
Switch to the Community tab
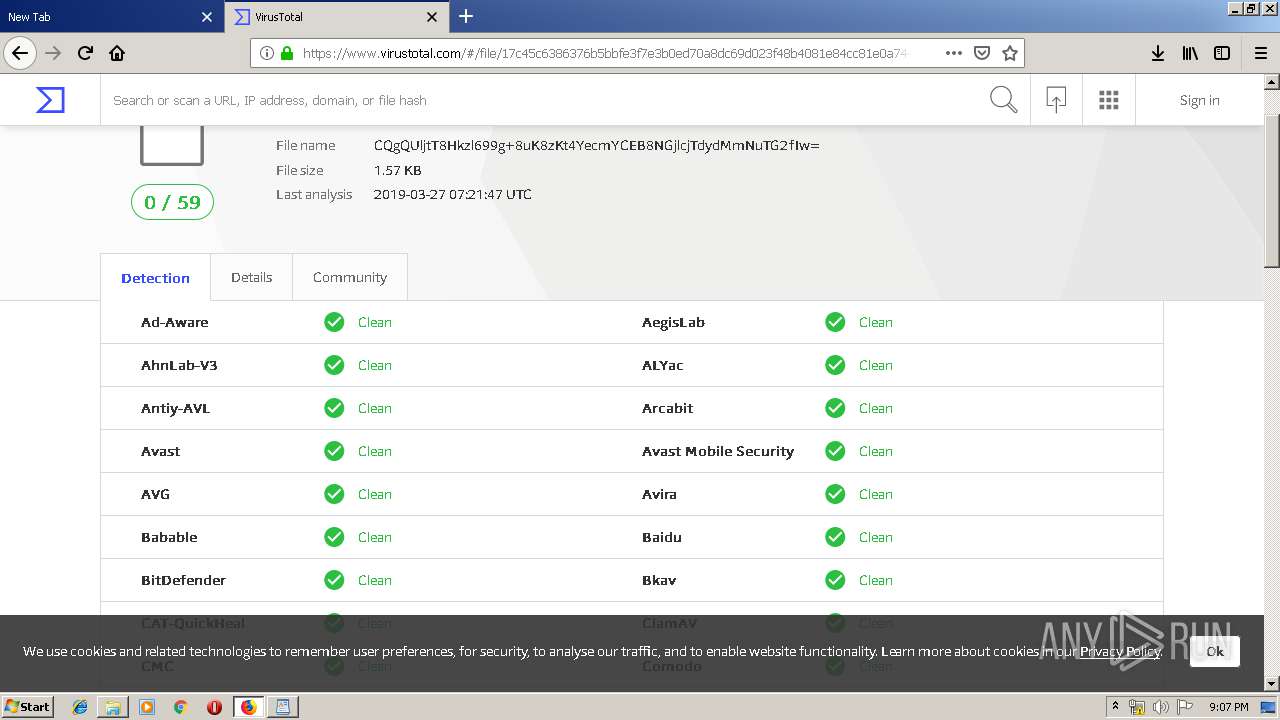tap(349, 277)
